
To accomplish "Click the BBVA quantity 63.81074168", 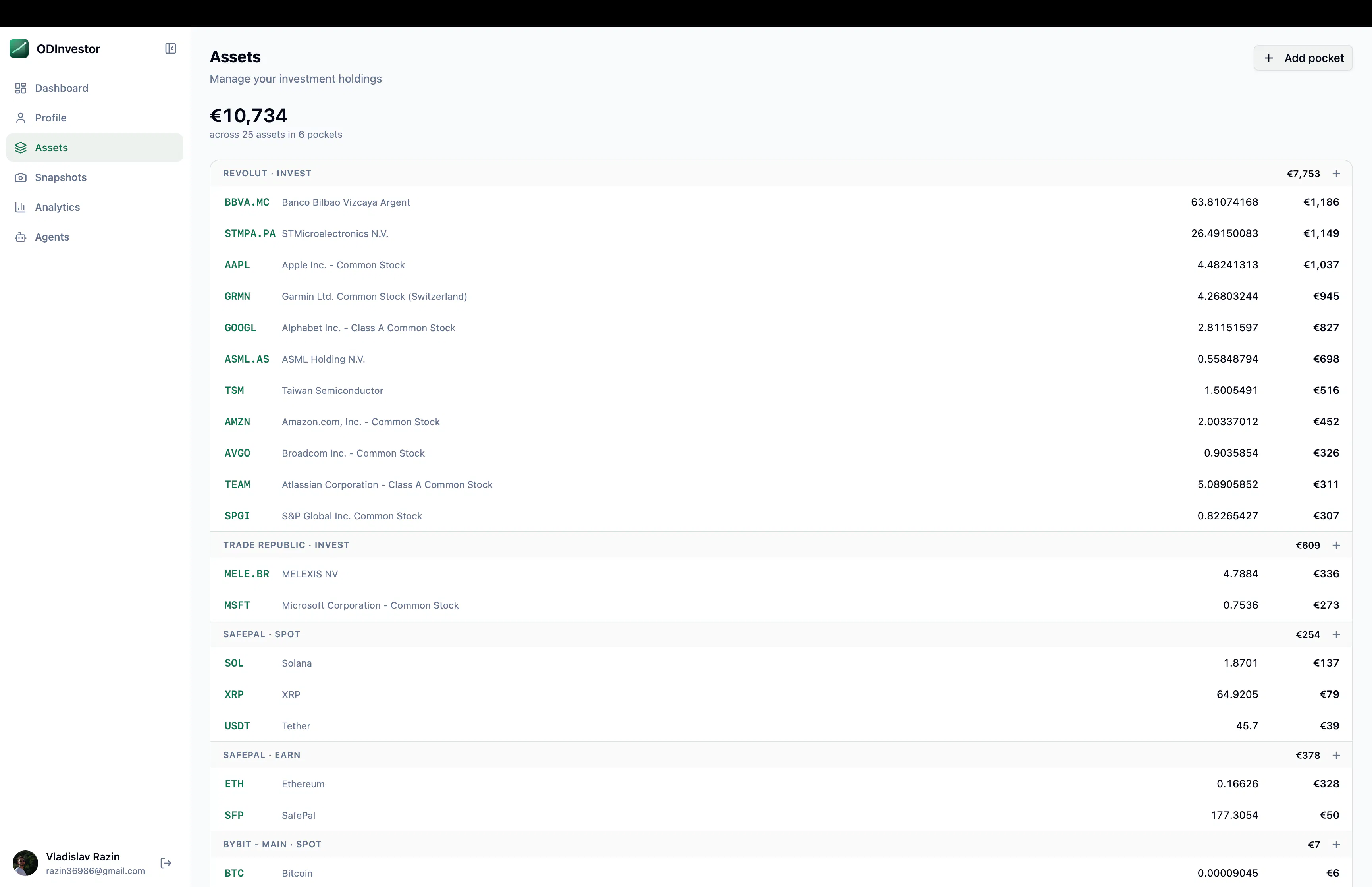I will (1225, 202).
